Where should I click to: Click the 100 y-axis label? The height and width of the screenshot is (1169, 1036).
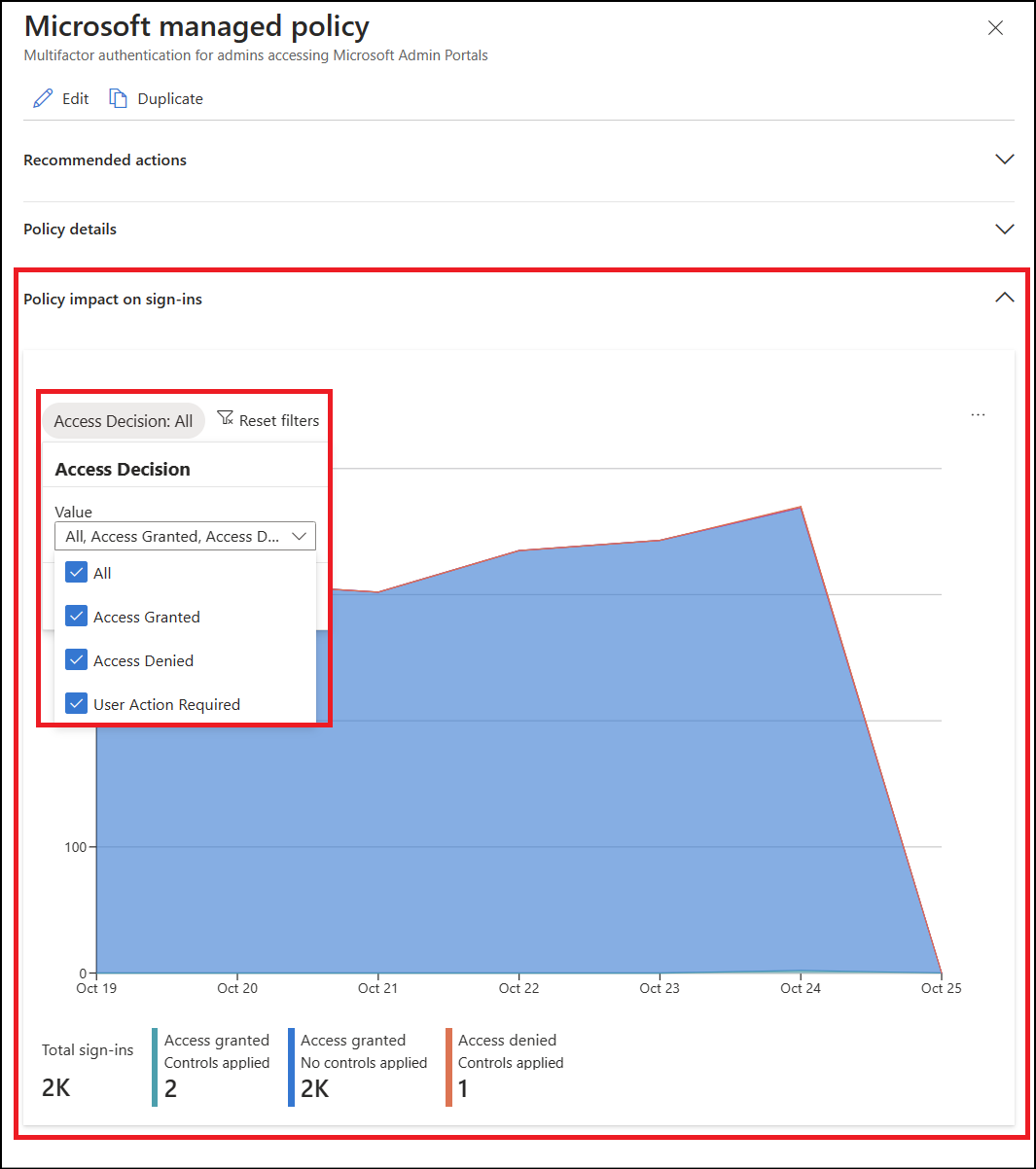tap(76, 847)
